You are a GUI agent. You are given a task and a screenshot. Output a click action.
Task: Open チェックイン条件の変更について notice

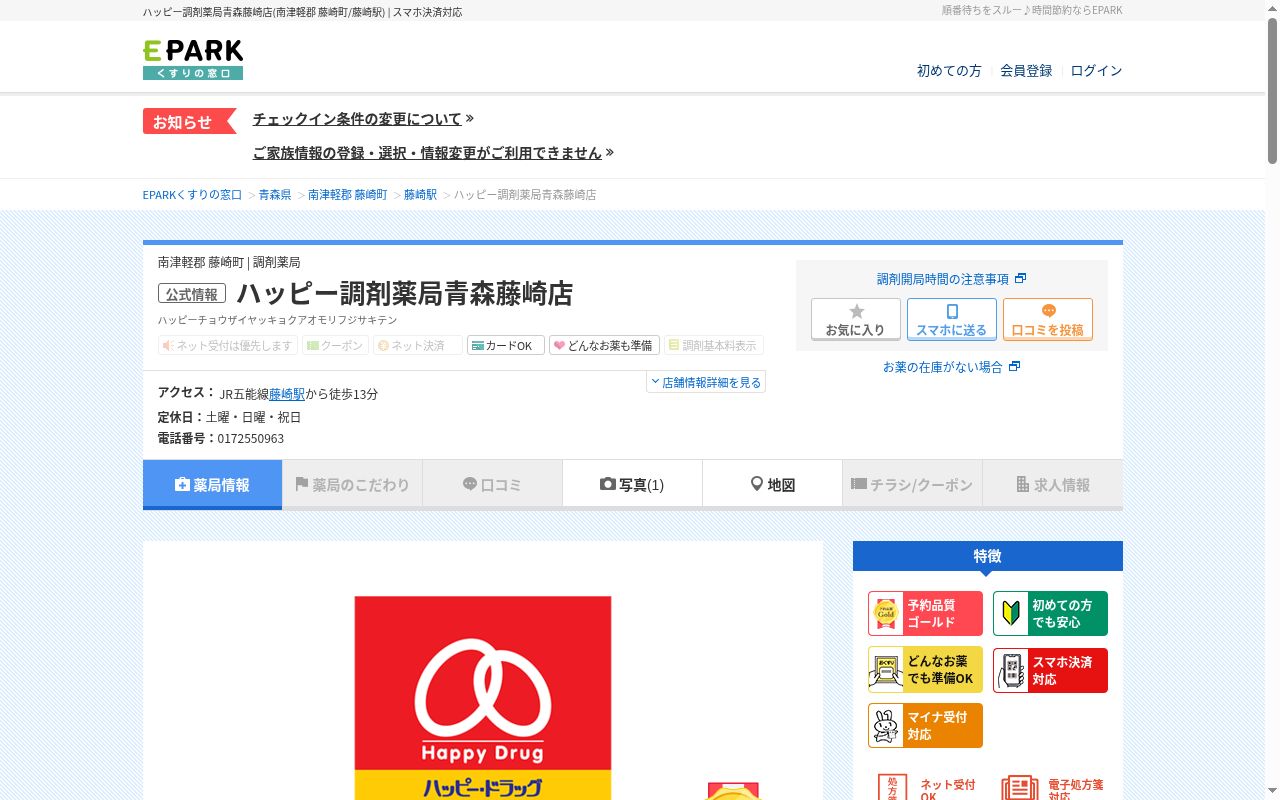pyautogui.click(x=363, y=119)
